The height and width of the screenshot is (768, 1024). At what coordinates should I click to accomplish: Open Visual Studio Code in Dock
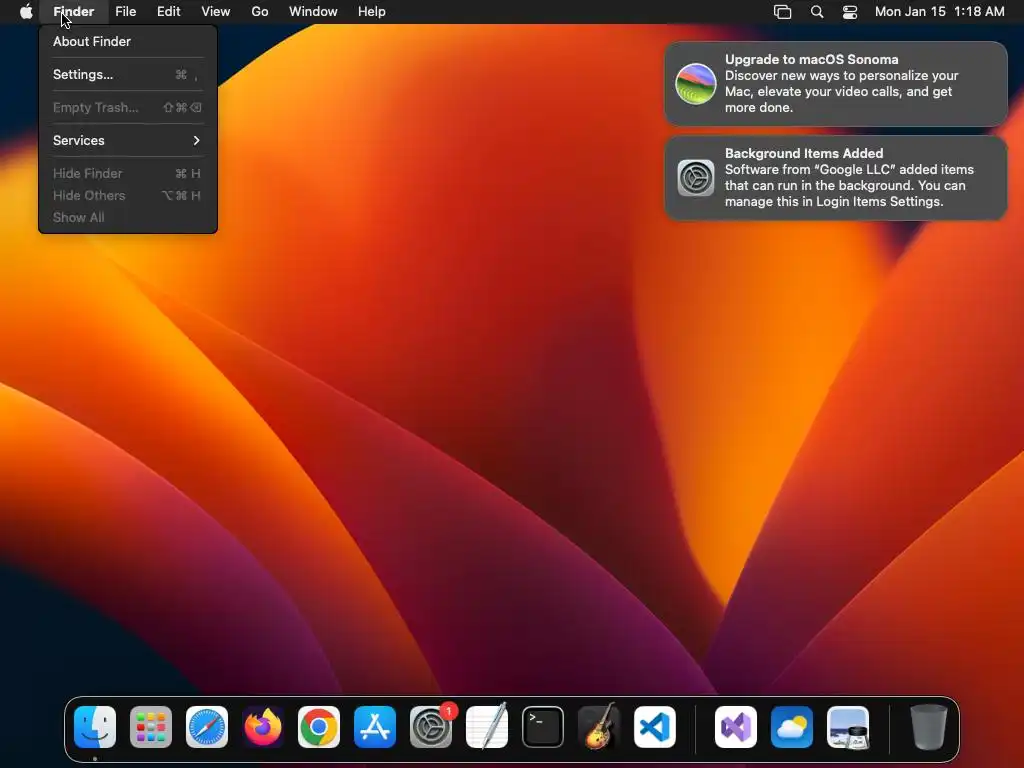click(x=654, y=727)
